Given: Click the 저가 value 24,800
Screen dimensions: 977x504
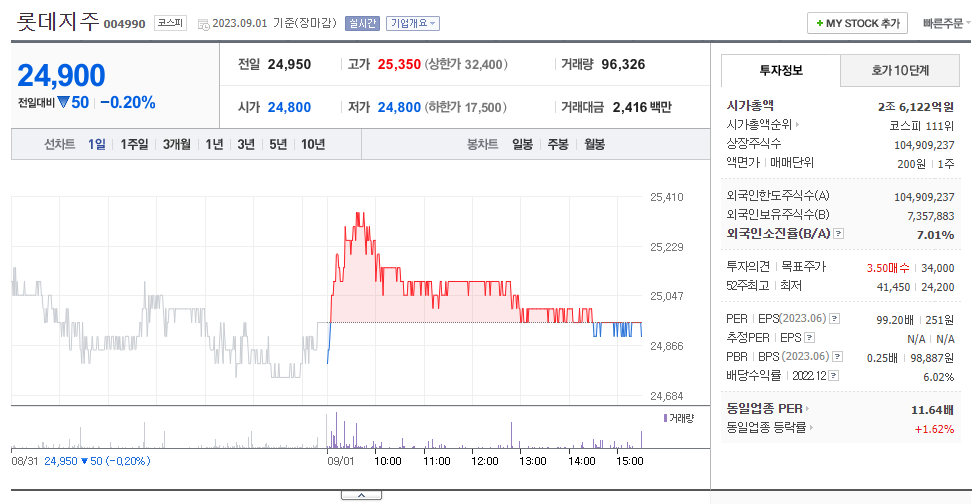Looking at the screenshot, I should pos(399,107).
